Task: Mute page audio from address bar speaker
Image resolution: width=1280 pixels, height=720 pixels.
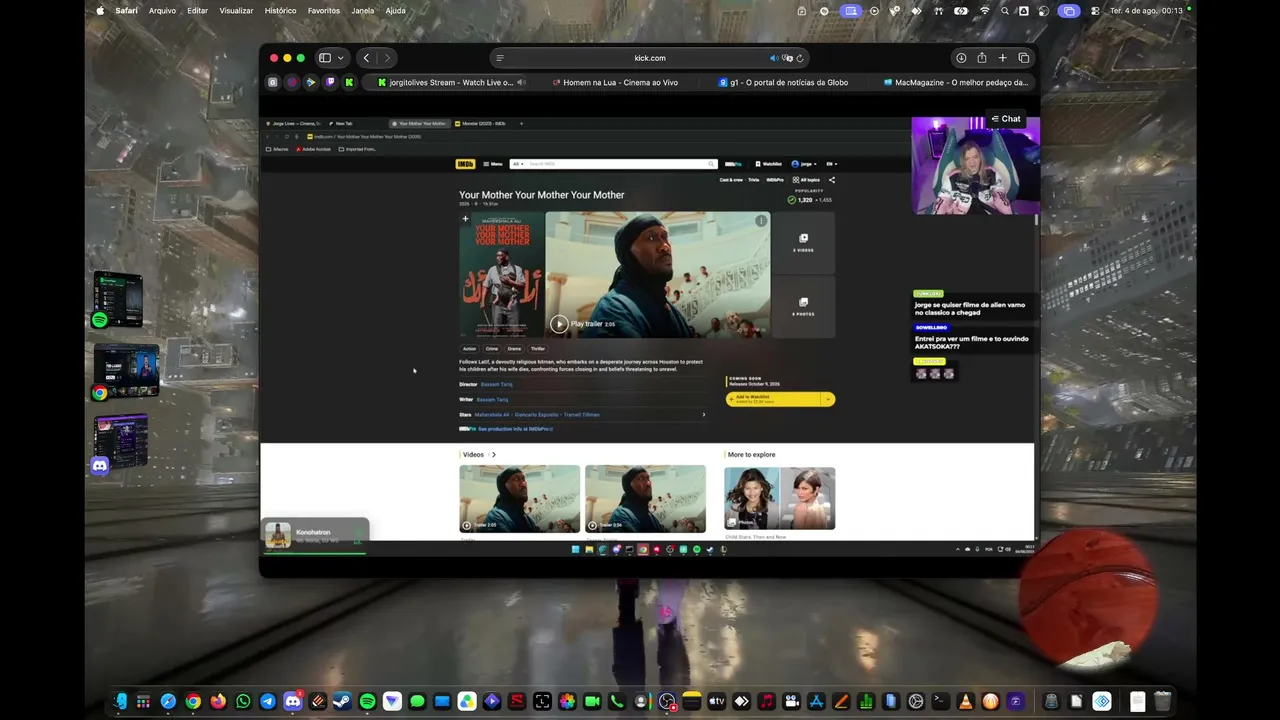Action: coord(774,58)
